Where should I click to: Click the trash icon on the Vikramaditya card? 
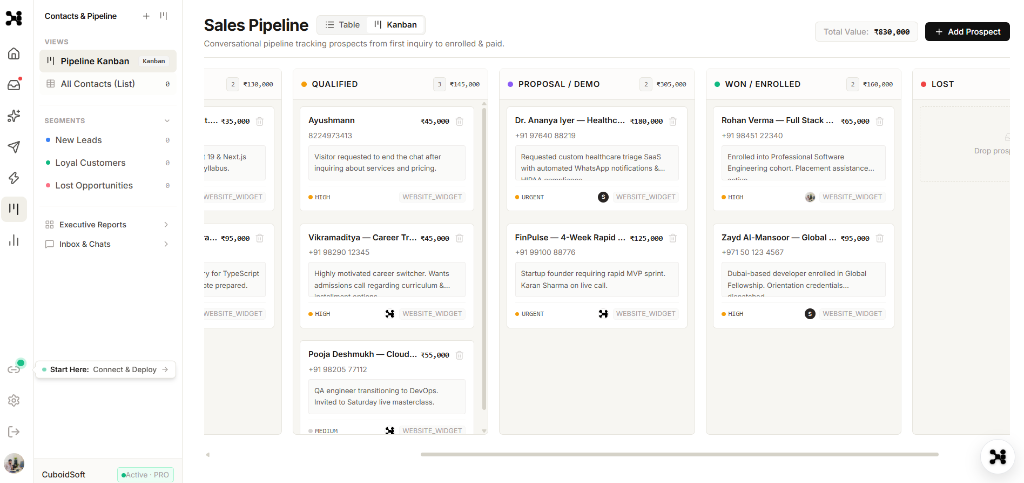click(459, 238)
